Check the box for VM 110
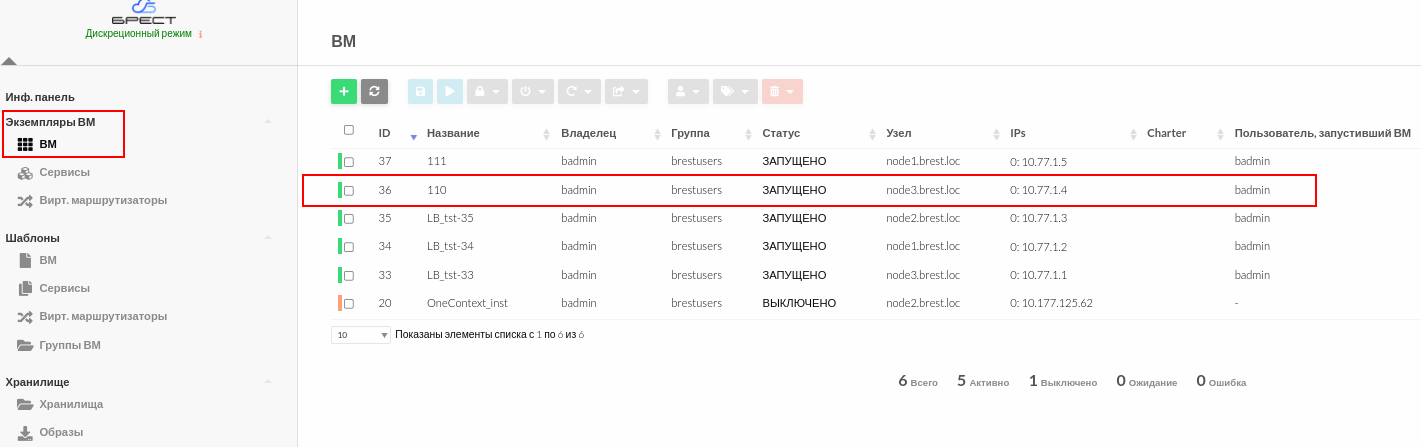Viewport: 1421px width, 447px height. click(349, 190)
